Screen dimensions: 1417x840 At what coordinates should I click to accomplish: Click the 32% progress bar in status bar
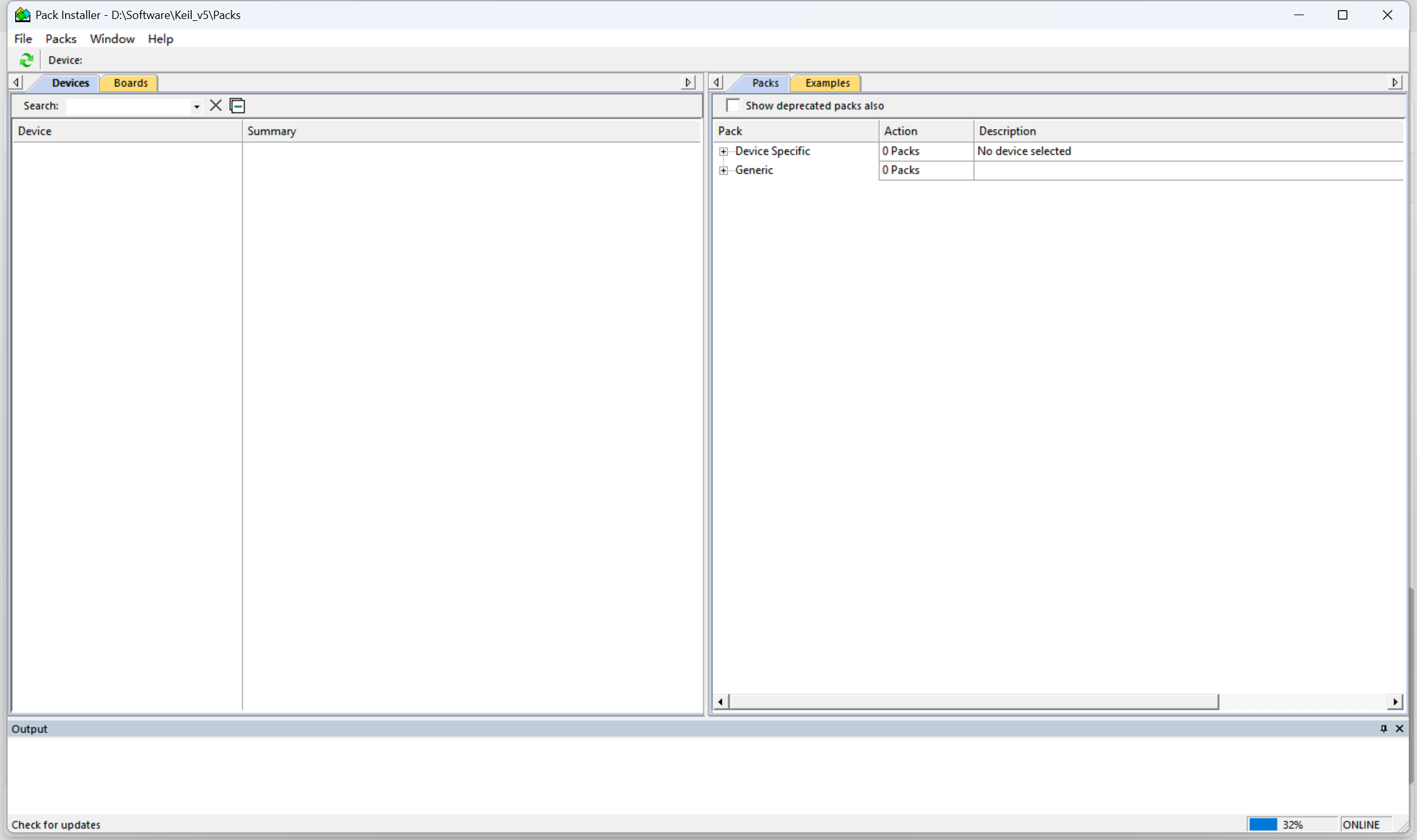pyautogui.click(x=1292, y=824)
